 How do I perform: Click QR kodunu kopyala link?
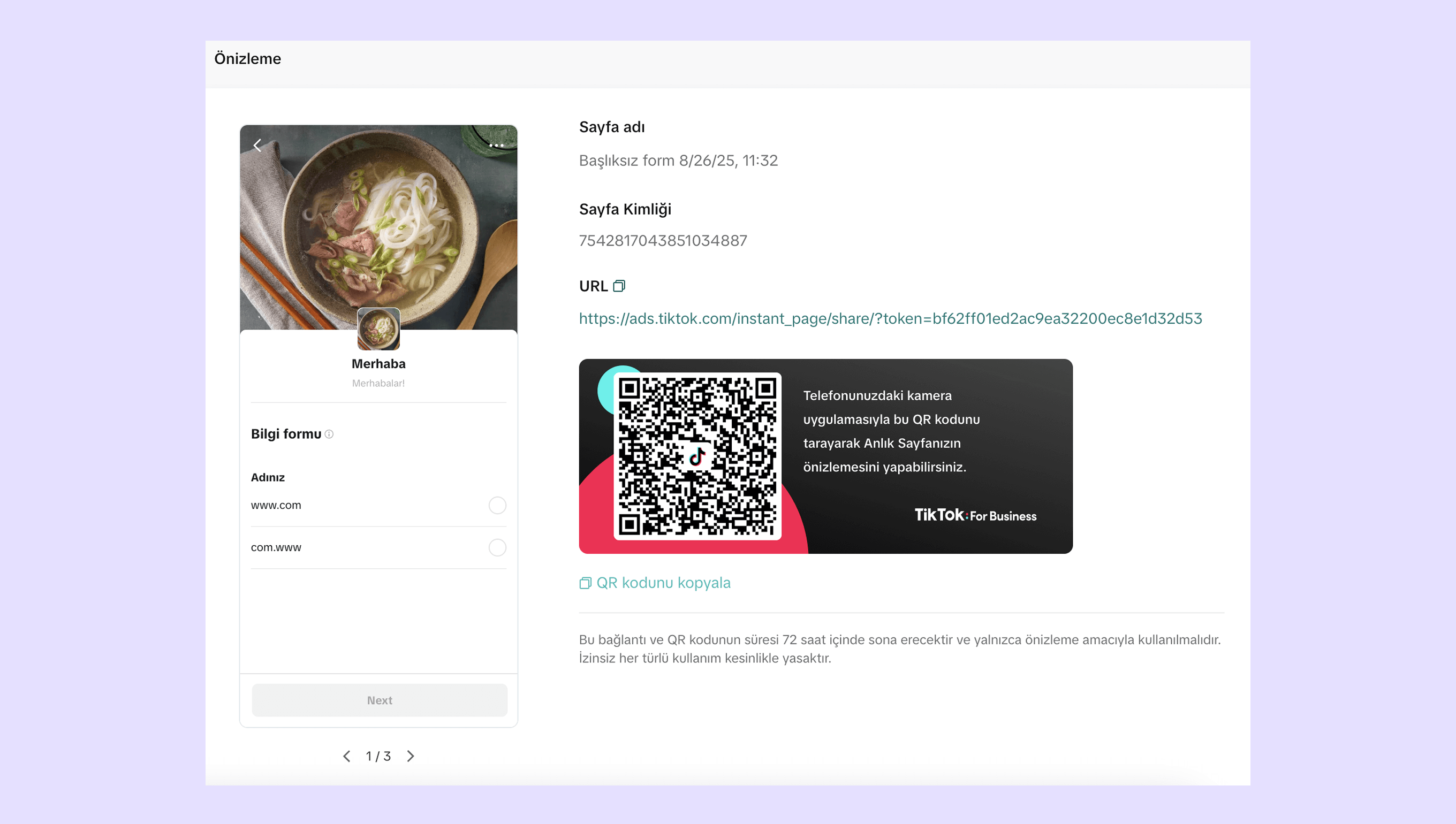[x=663, y=583]
